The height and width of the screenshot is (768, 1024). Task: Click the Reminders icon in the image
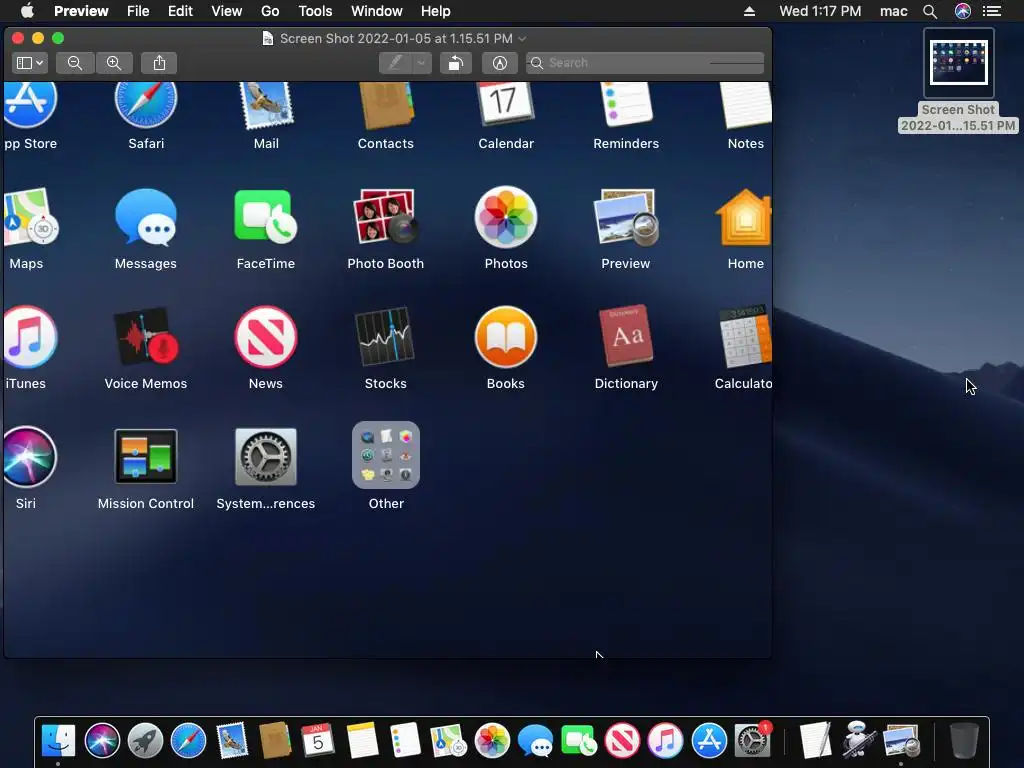click(626, 104)
